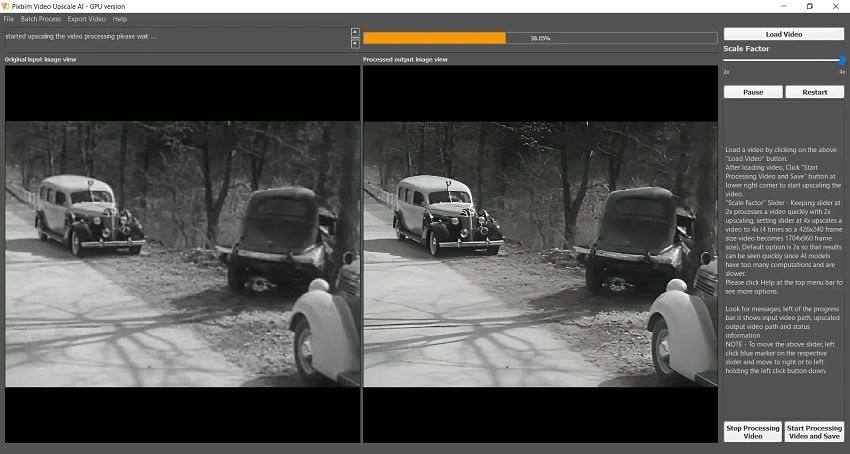Open the Export Video menu

[x=87, y=19]
